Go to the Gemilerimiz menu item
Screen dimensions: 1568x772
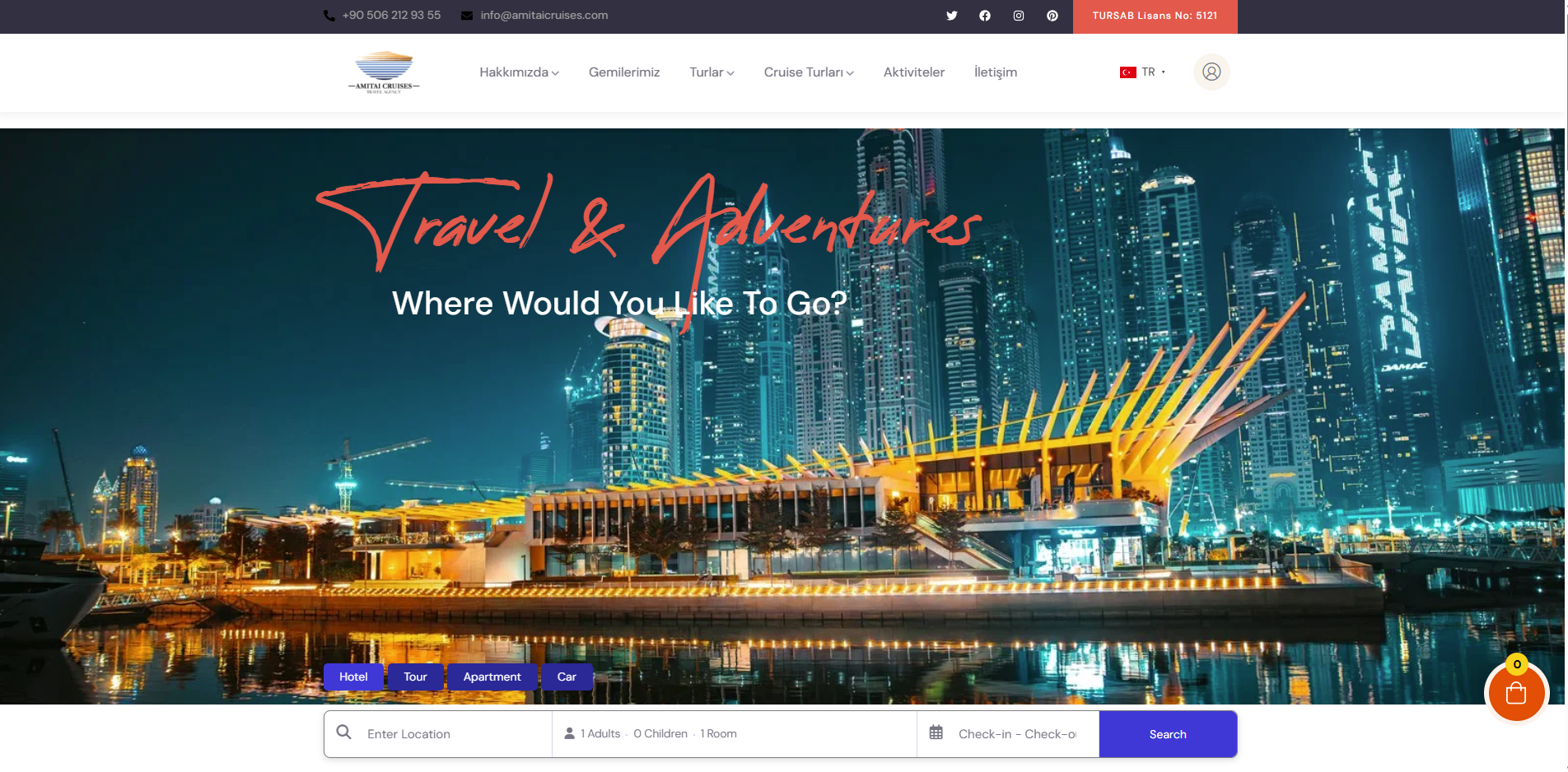(x=624, y=72)
